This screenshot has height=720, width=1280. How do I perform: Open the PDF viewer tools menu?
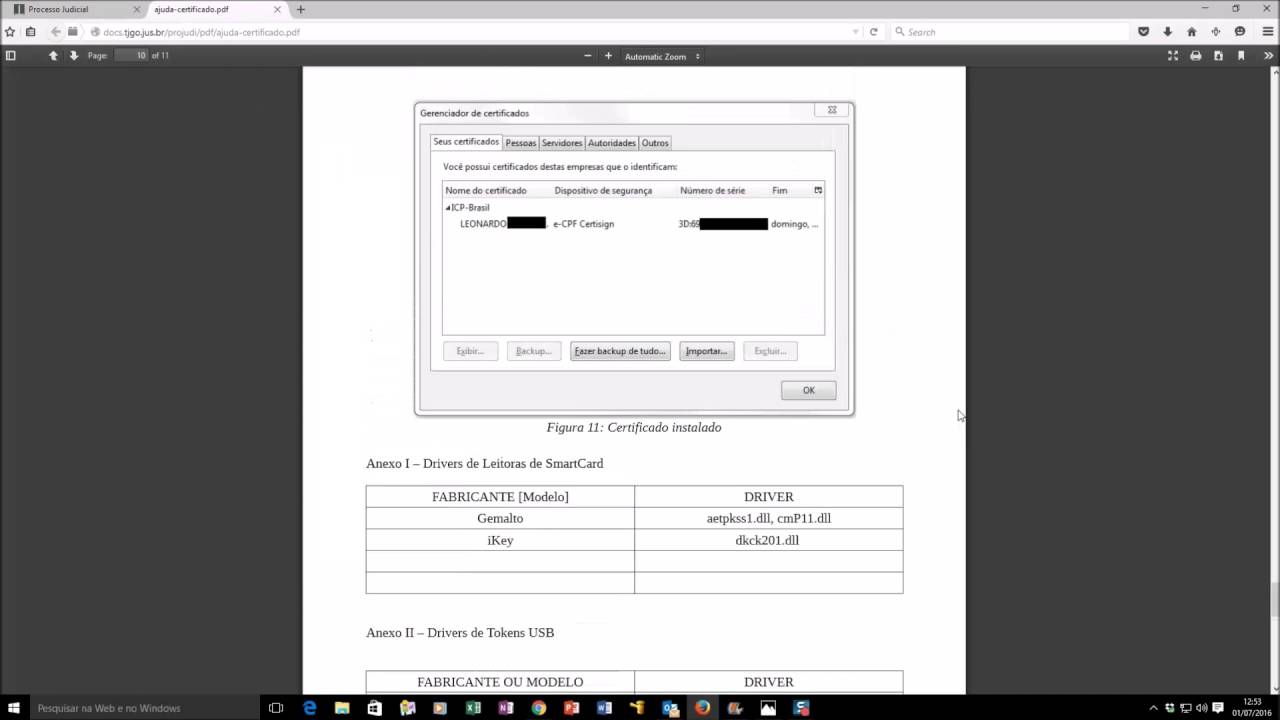(1269, 56)
